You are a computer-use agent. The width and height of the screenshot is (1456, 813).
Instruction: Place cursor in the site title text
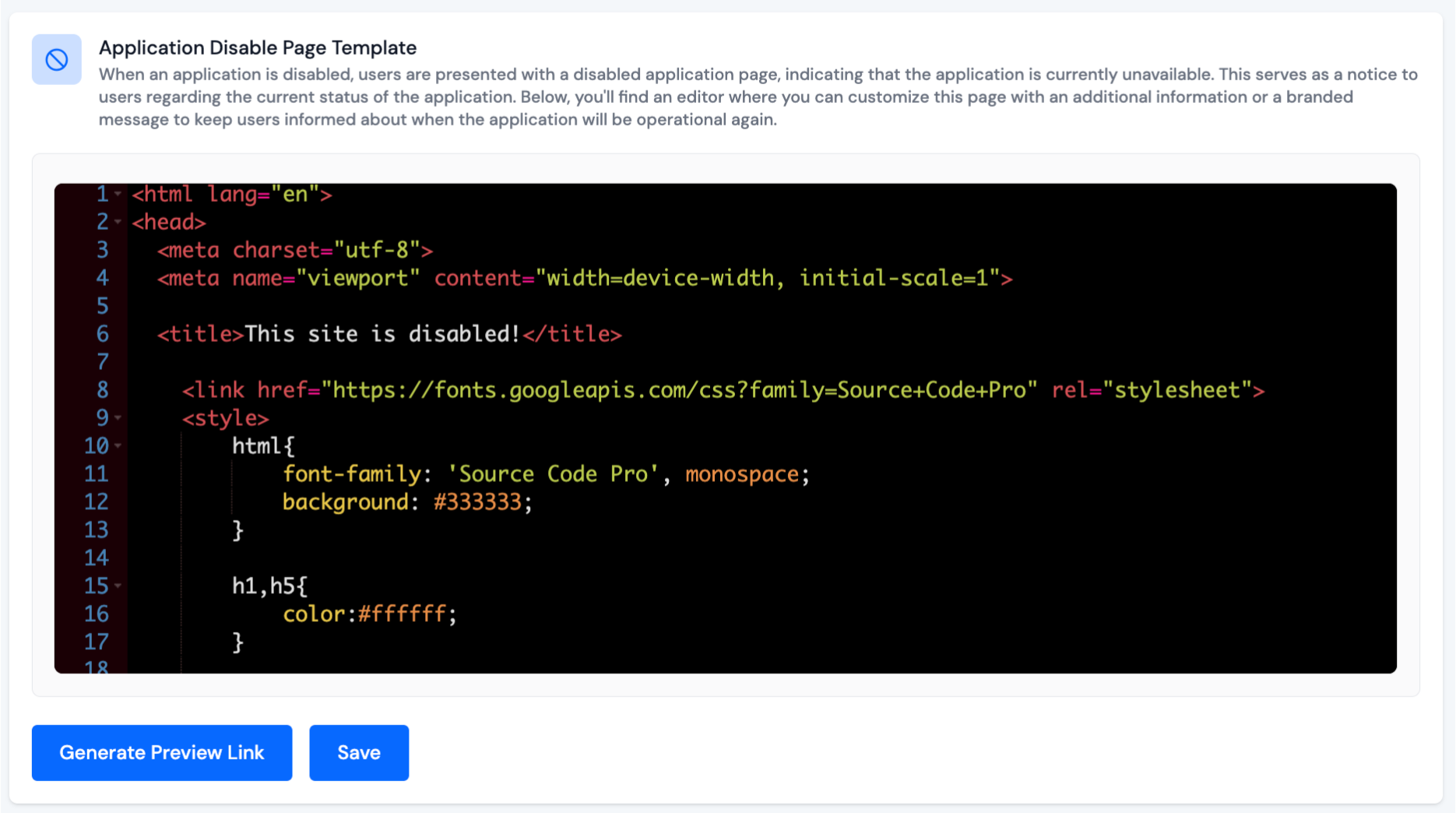click(x=382, y=334)
